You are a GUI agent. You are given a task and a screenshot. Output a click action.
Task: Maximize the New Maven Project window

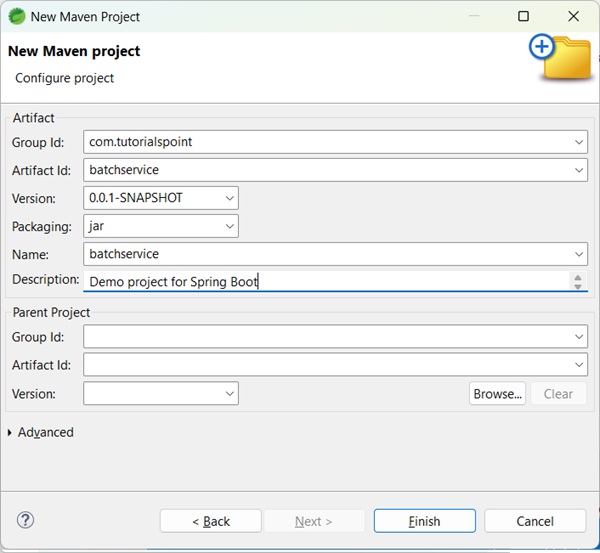pyautogui.click(x=523, y=16)
